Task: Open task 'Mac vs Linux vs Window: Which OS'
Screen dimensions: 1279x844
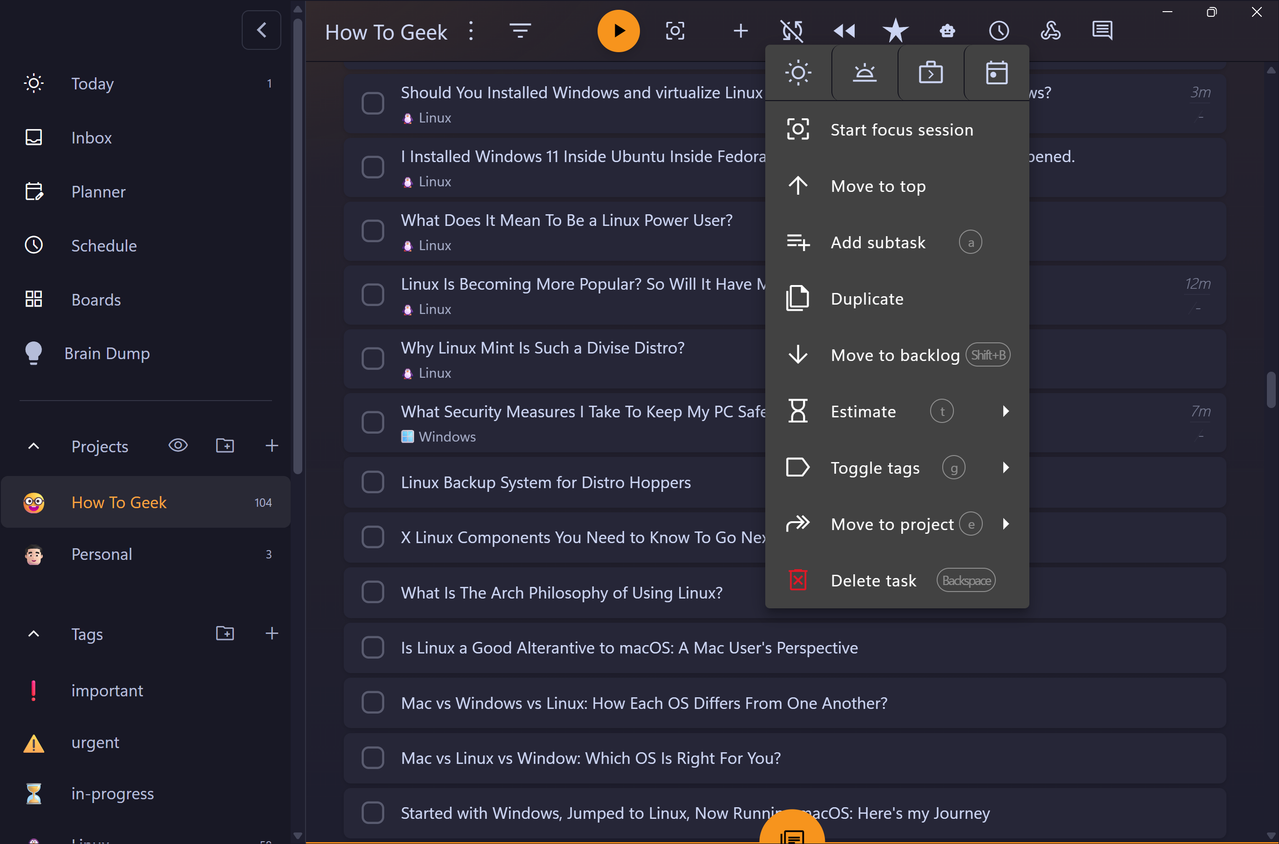Action: 785,758
